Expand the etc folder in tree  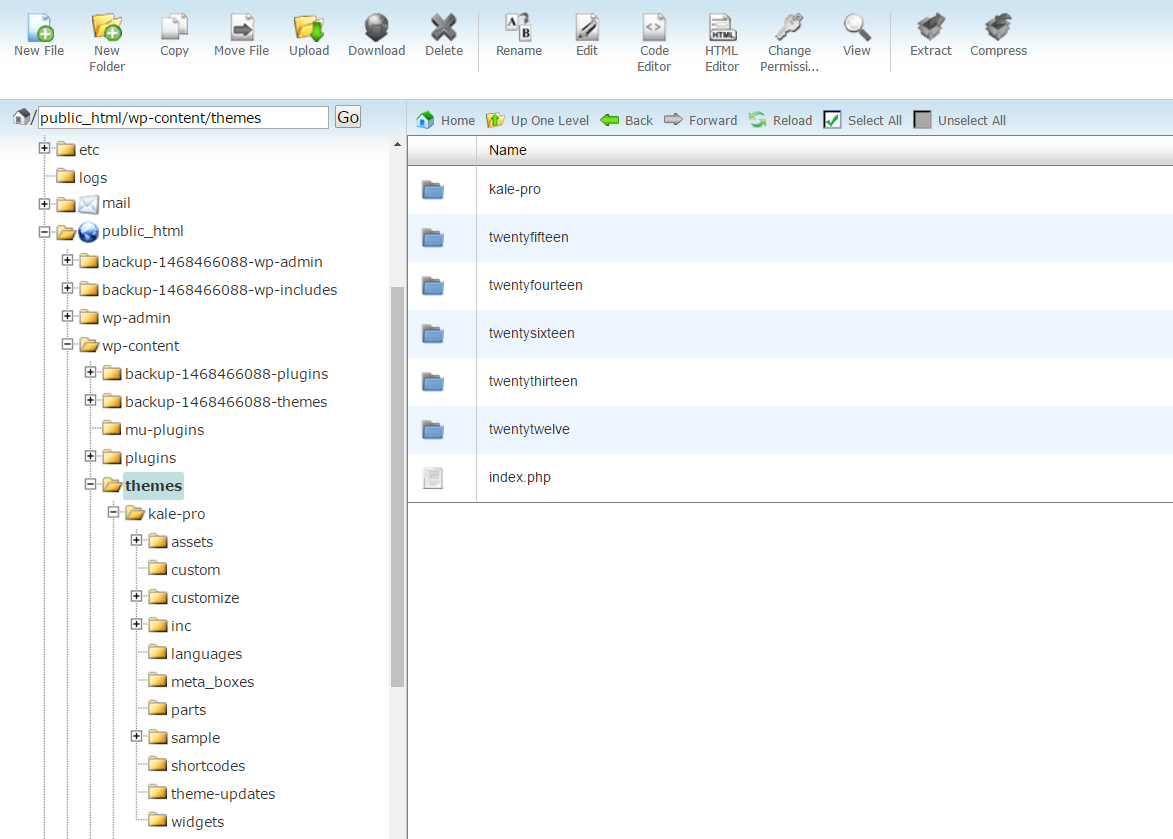coord(44,148)
